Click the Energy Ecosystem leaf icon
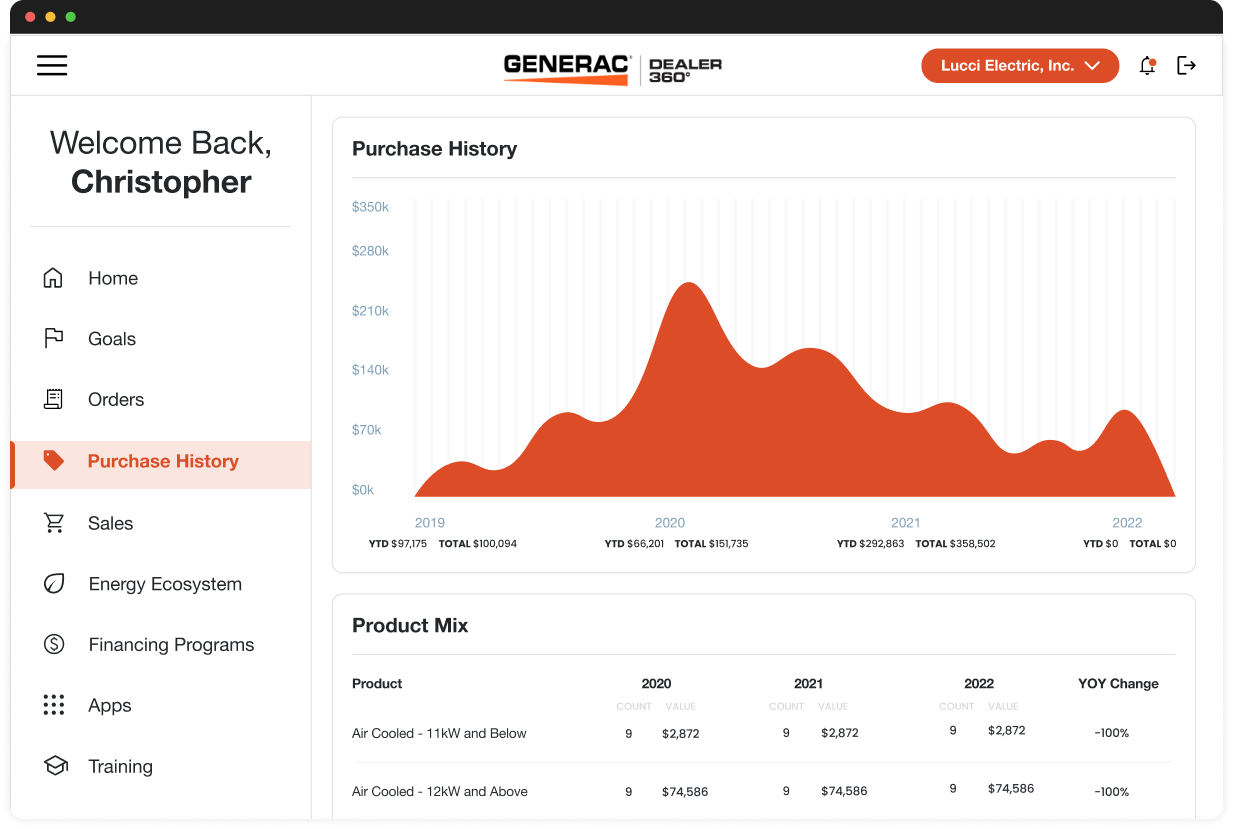The width and height of the screenshot is (1233, 829). [53, 583]
